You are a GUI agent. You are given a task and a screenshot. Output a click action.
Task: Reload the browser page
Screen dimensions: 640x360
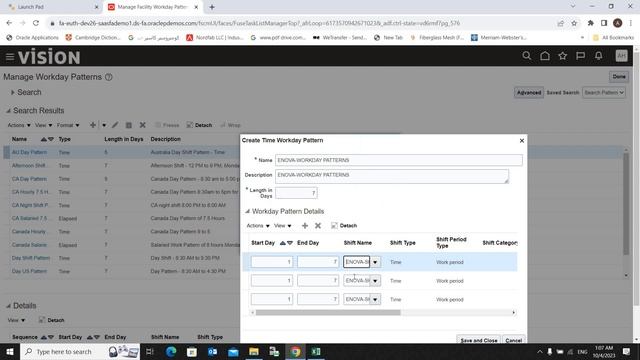click(36, 23)
